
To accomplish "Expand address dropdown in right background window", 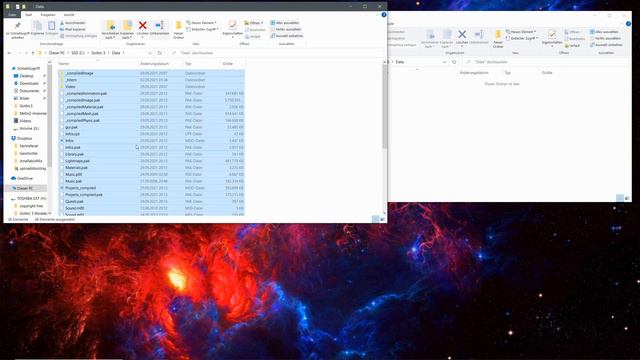I will [x=444, y=62].
